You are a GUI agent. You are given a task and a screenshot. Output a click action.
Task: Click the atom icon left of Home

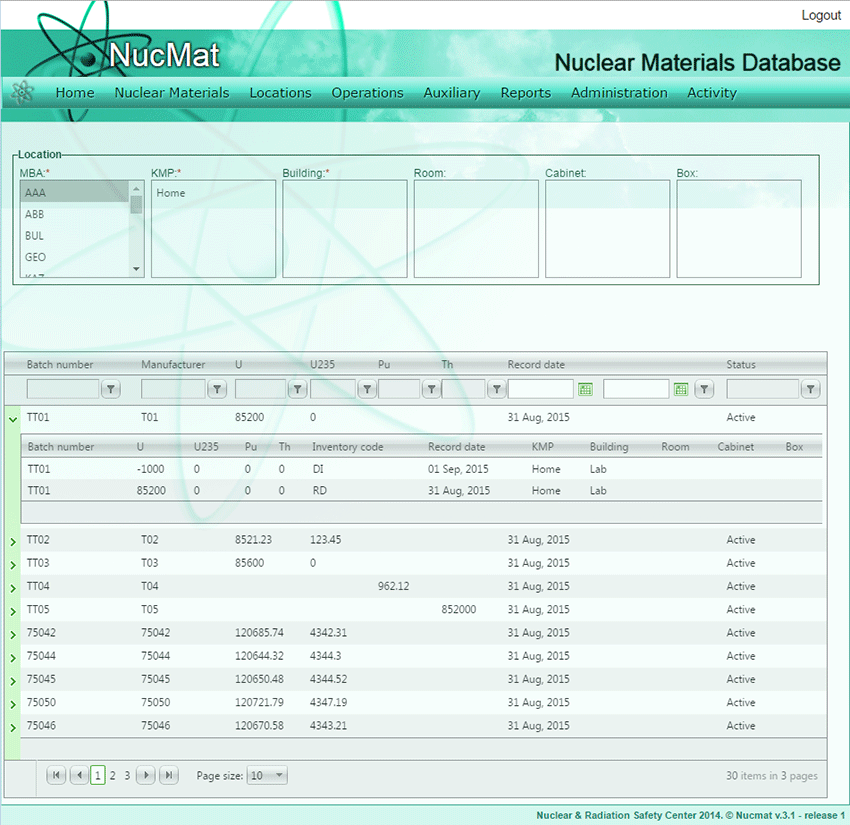(x=22, y=93)
